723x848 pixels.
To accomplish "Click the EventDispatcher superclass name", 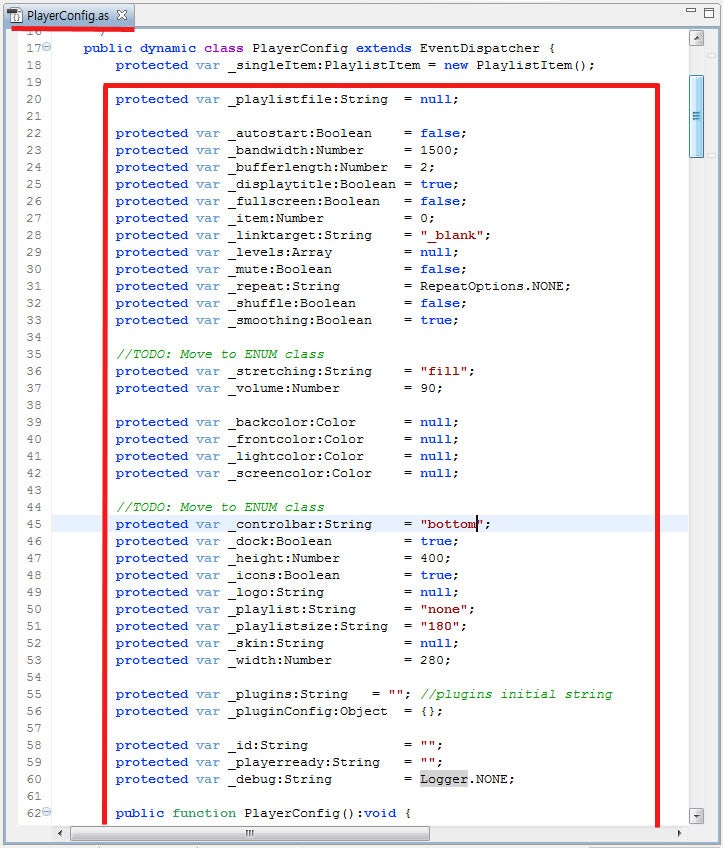I will pos(479,48).
